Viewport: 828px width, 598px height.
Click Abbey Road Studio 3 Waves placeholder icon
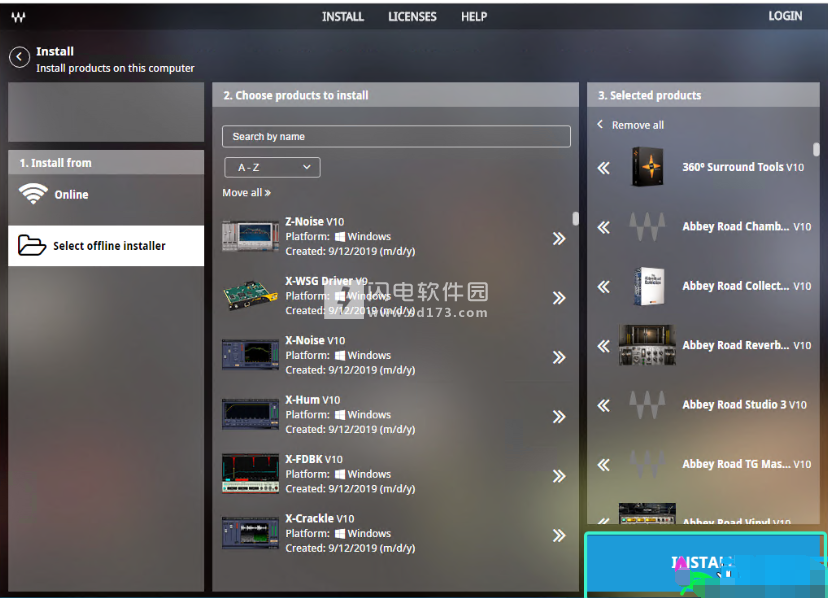[x=647, y=405]
